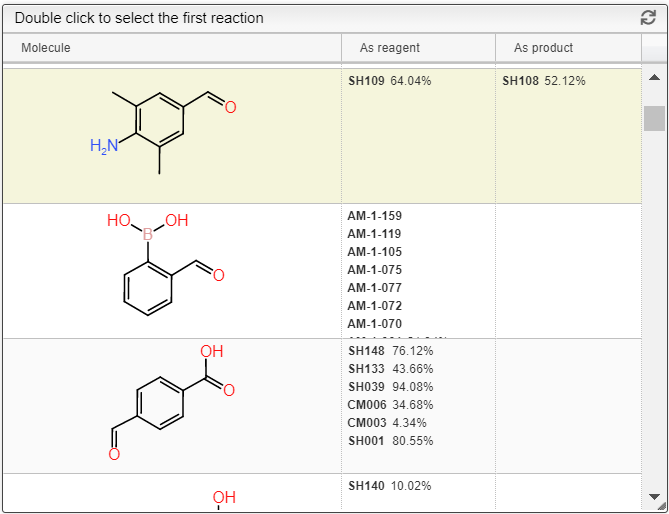Select reaction AM-1-159
This screenshot has width=669, height=514.
(x=375, y=216)
